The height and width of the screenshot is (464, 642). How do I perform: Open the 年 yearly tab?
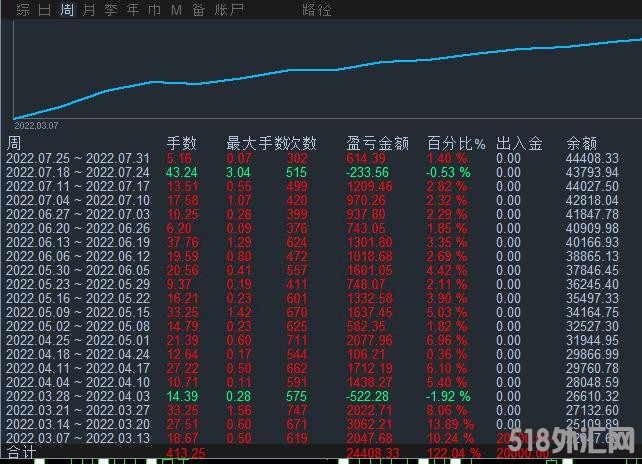133,9
